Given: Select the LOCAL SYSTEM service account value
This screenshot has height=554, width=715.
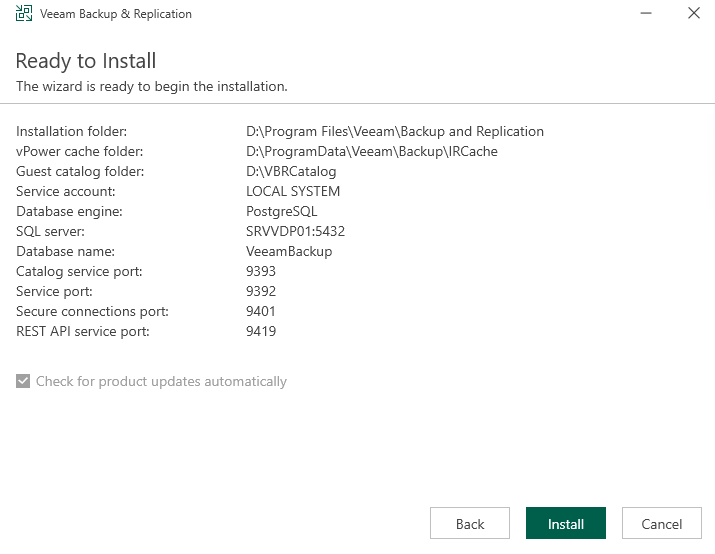Looking at the screenshot, I should pos(293,192).
